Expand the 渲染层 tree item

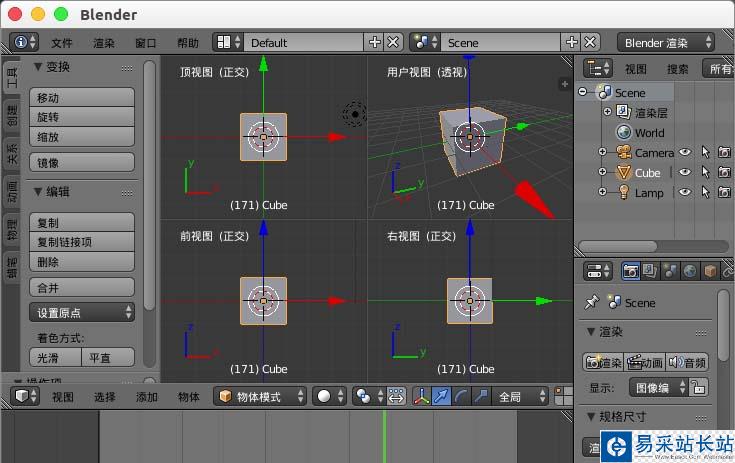(x=608, y=112)
